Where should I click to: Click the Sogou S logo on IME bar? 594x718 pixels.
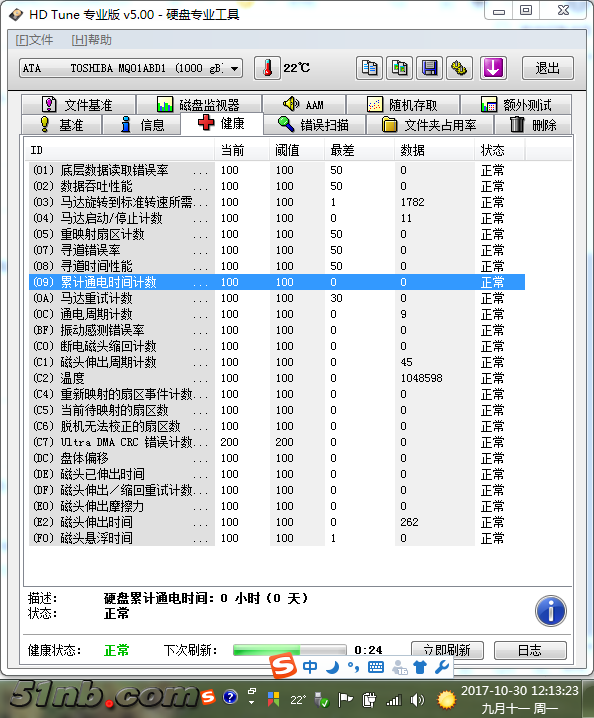tap(283, 666)
